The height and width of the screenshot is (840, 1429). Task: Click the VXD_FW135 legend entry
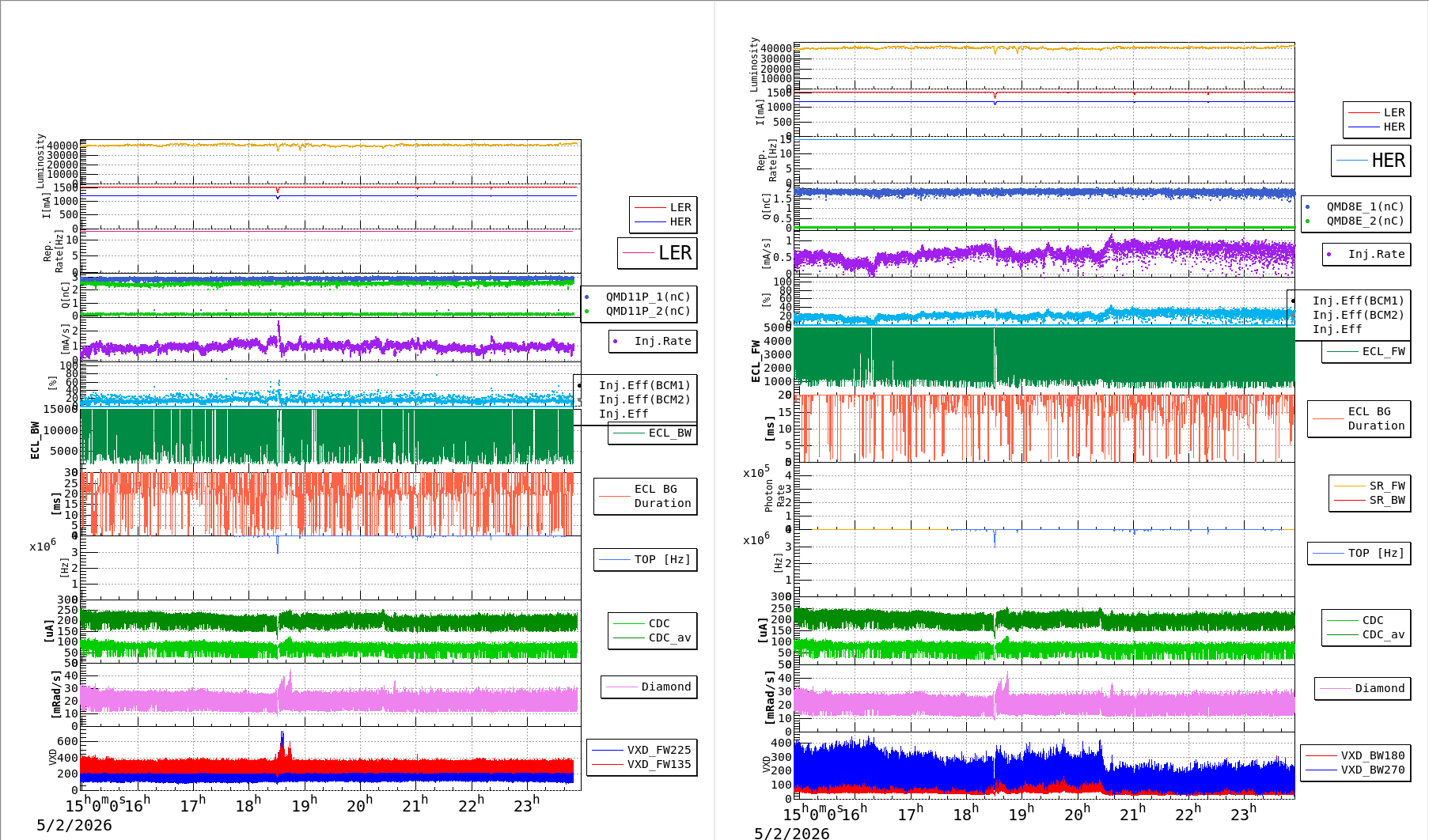pyautogui.click(x=642, y=764)
